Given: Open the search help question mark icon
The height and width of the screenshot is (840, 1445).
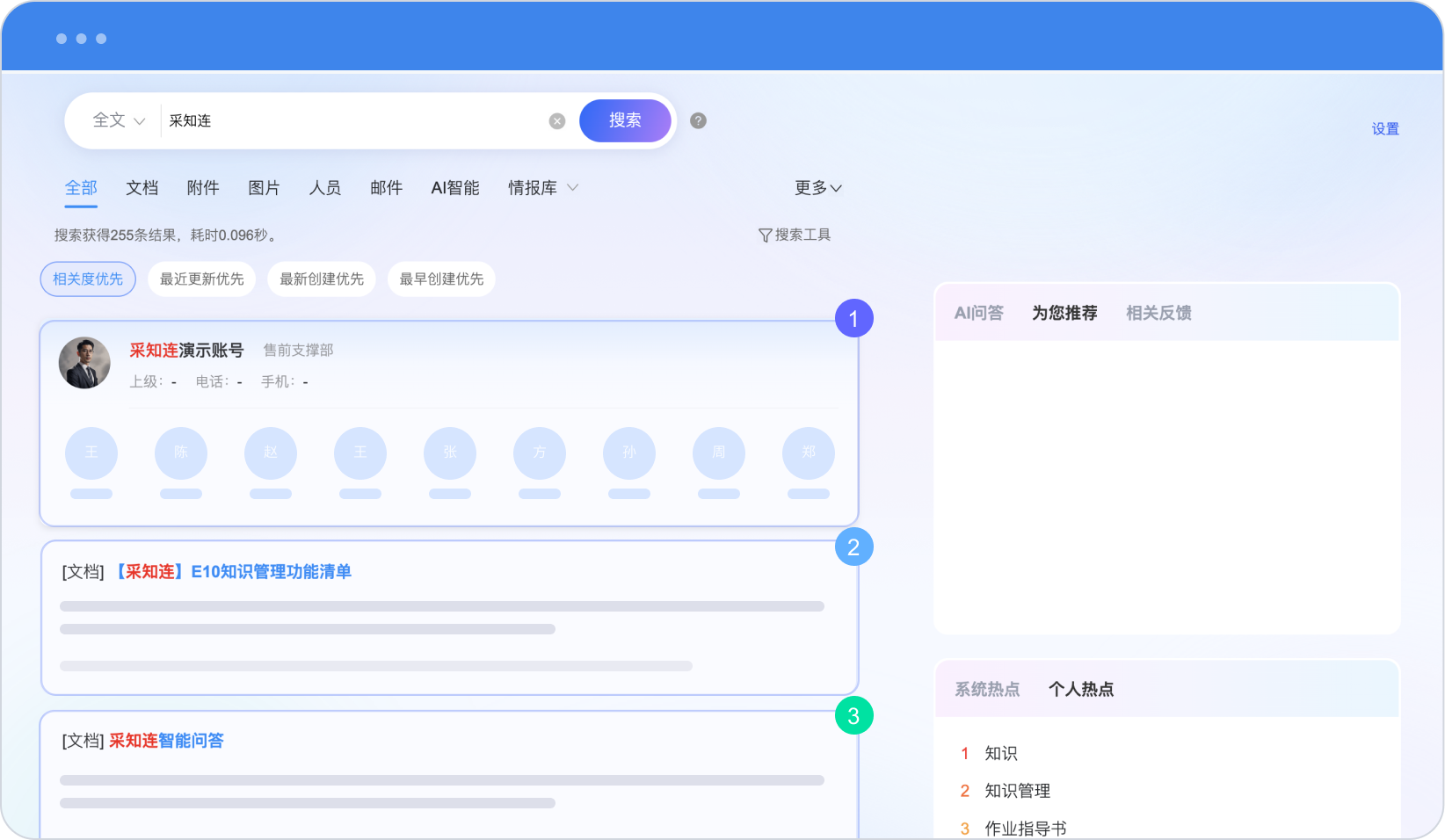Looking at the screenshot, I should tap(698, 121).
